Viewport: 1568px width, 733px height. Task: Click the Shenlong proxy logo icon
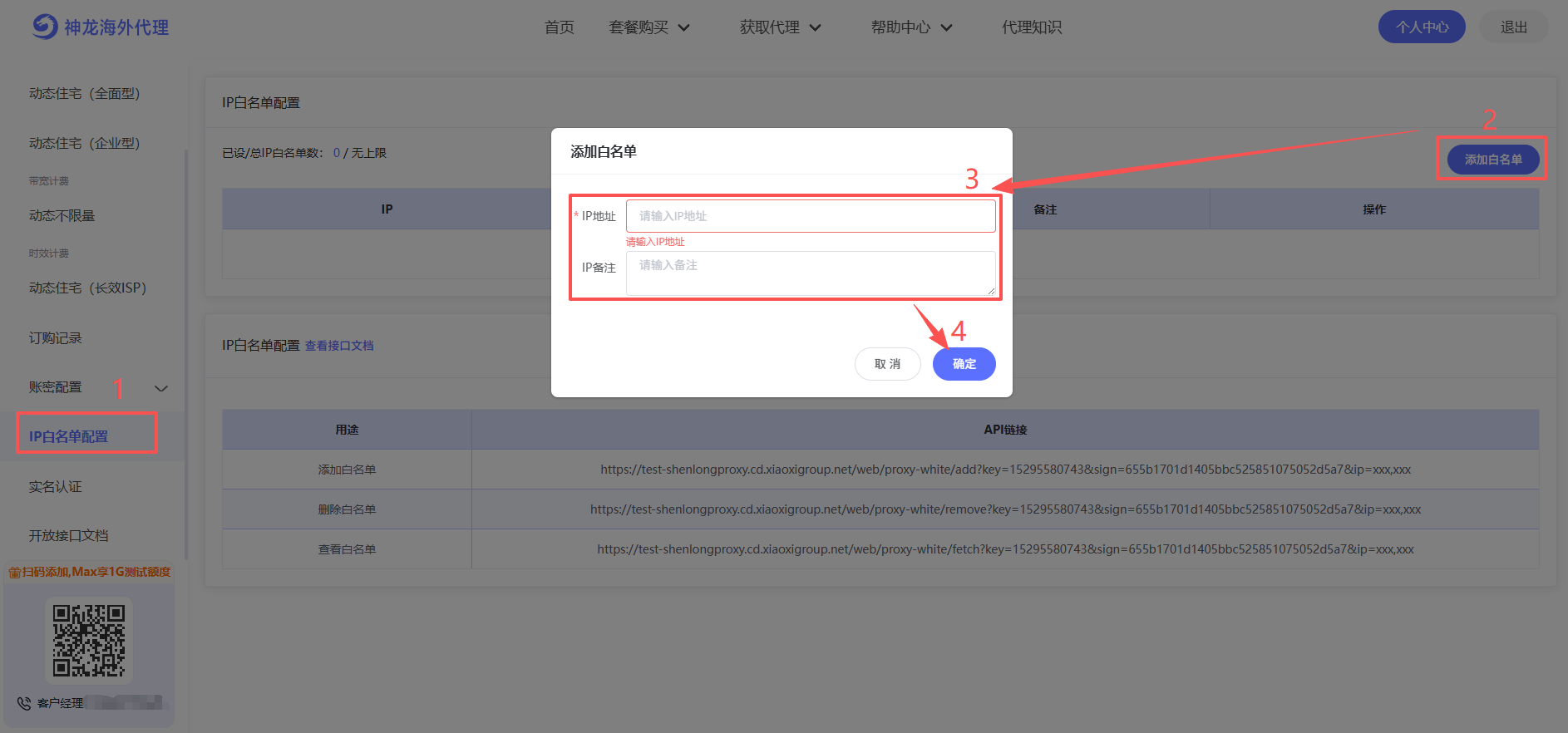(45, 27)
